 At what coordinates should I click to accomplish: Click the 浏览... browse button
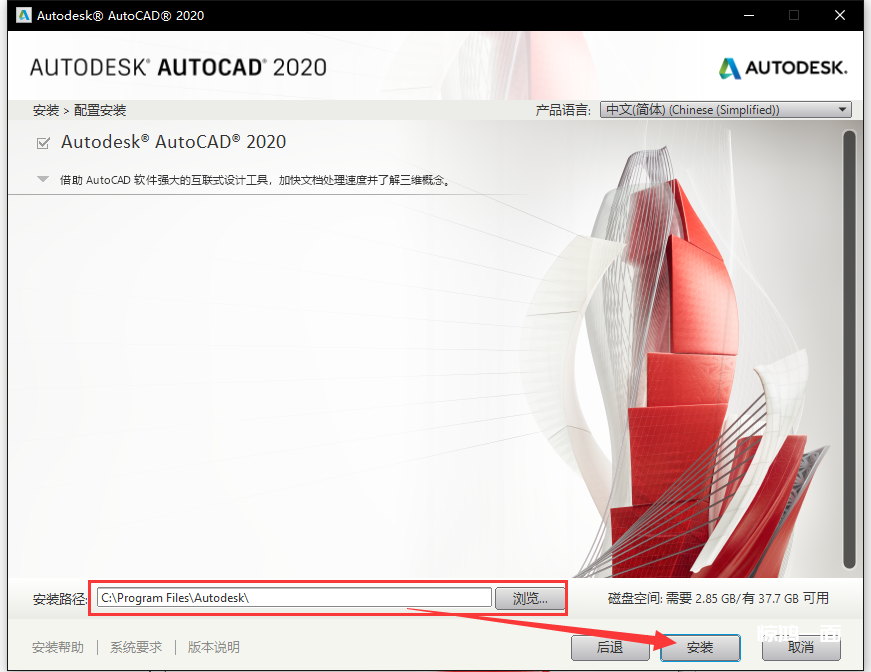tap(530, 598)
